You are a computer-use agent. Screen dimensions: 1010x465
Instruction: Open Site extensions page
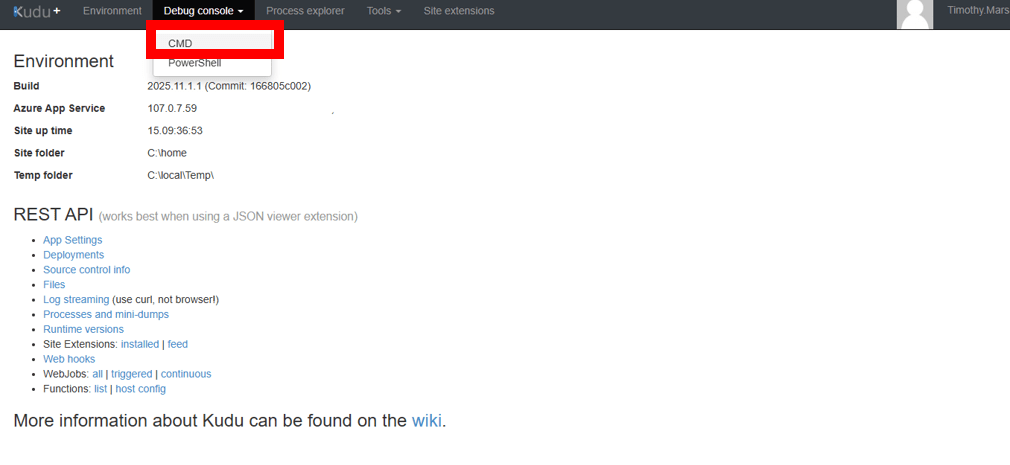[x=458, y=11]
